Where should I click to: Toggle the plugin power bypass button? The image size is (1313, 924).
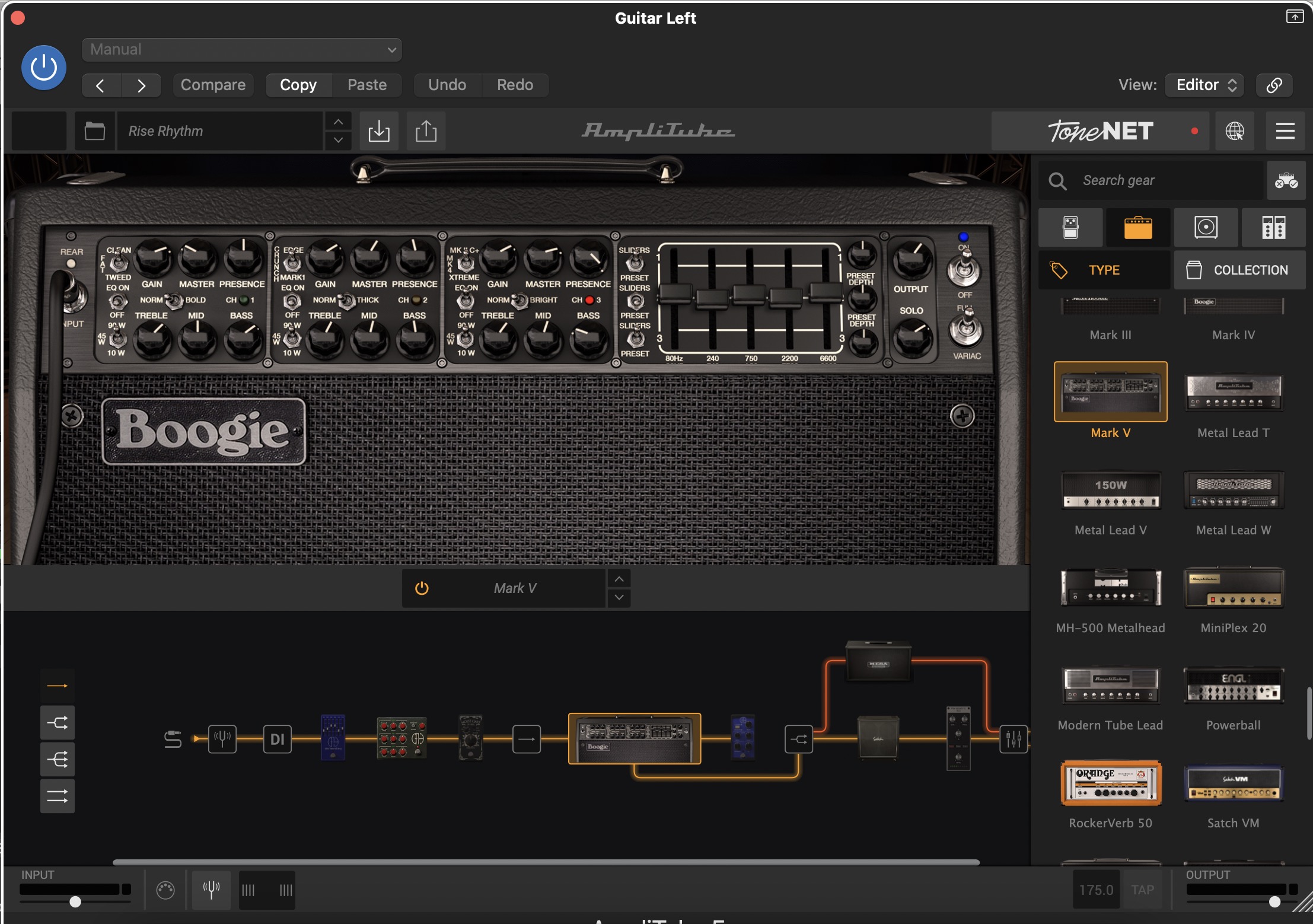point(43,68)
